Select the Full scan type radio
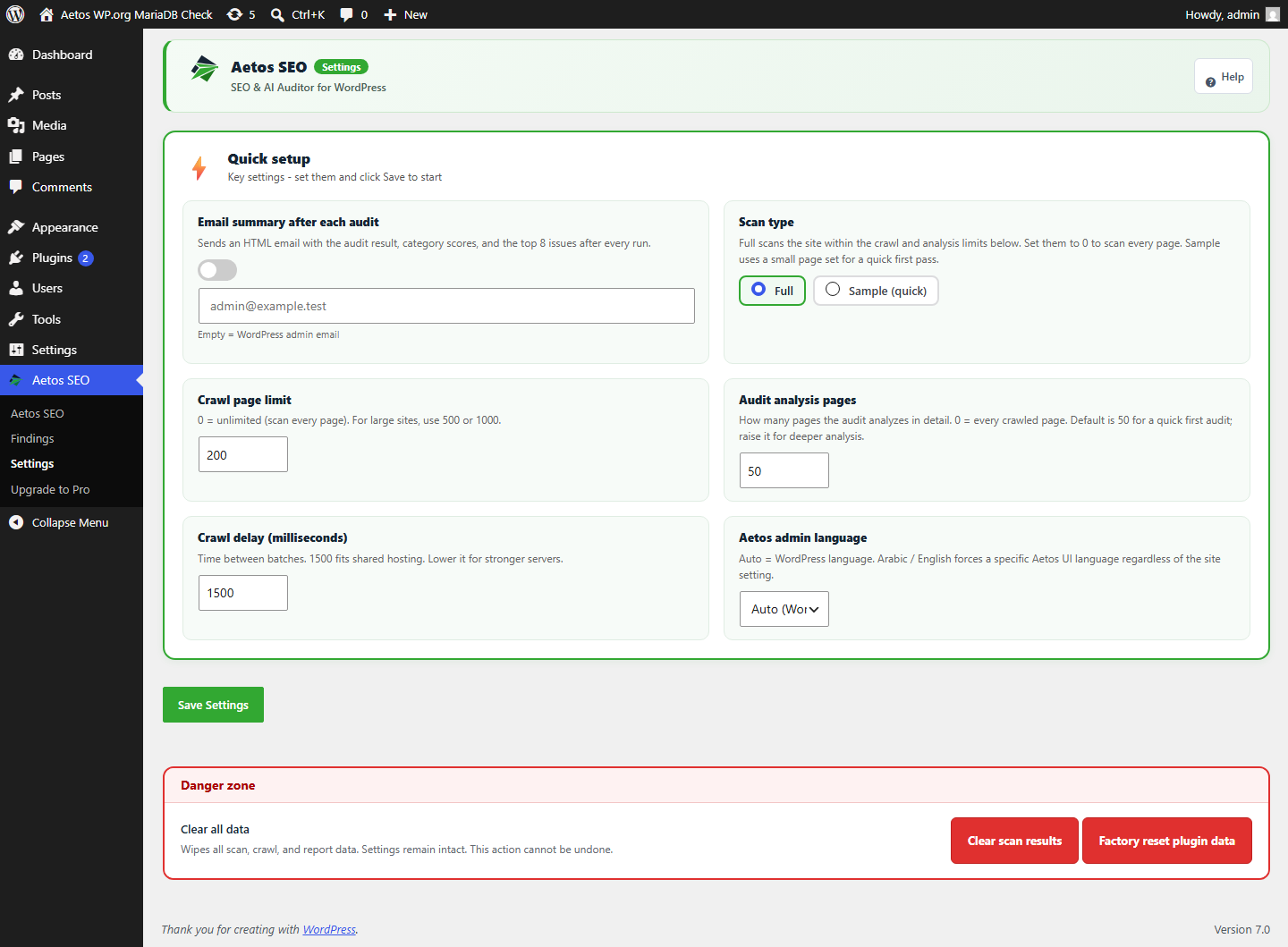The height and width of the screenshot is (947, 1288). click(x=758, y=289)
